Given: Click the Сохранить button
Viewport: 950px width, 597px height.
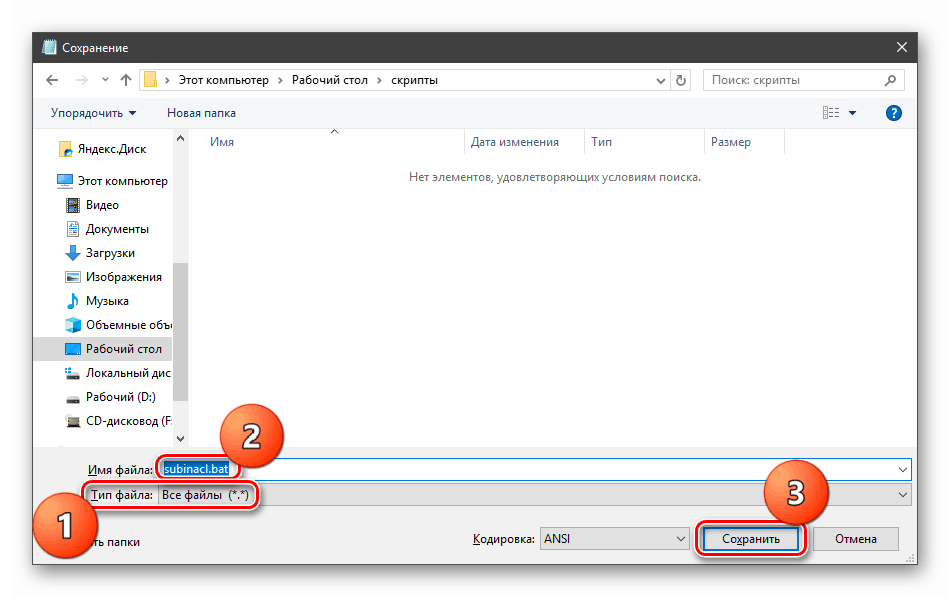Looking at the screenshot, I should 751,538.
